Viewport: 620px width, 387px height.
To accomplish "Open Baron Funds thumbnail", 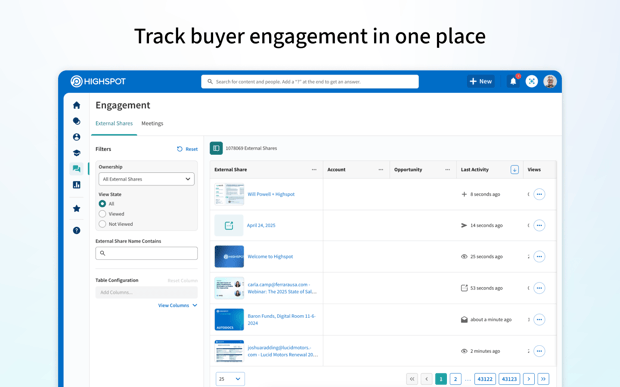I will (229, 319).
